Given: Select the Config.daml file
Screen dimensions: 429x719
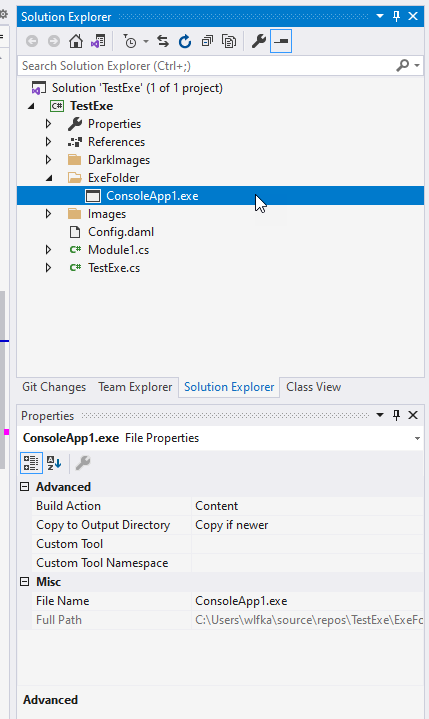Looking at the screenshot, I should click(121, 232).
